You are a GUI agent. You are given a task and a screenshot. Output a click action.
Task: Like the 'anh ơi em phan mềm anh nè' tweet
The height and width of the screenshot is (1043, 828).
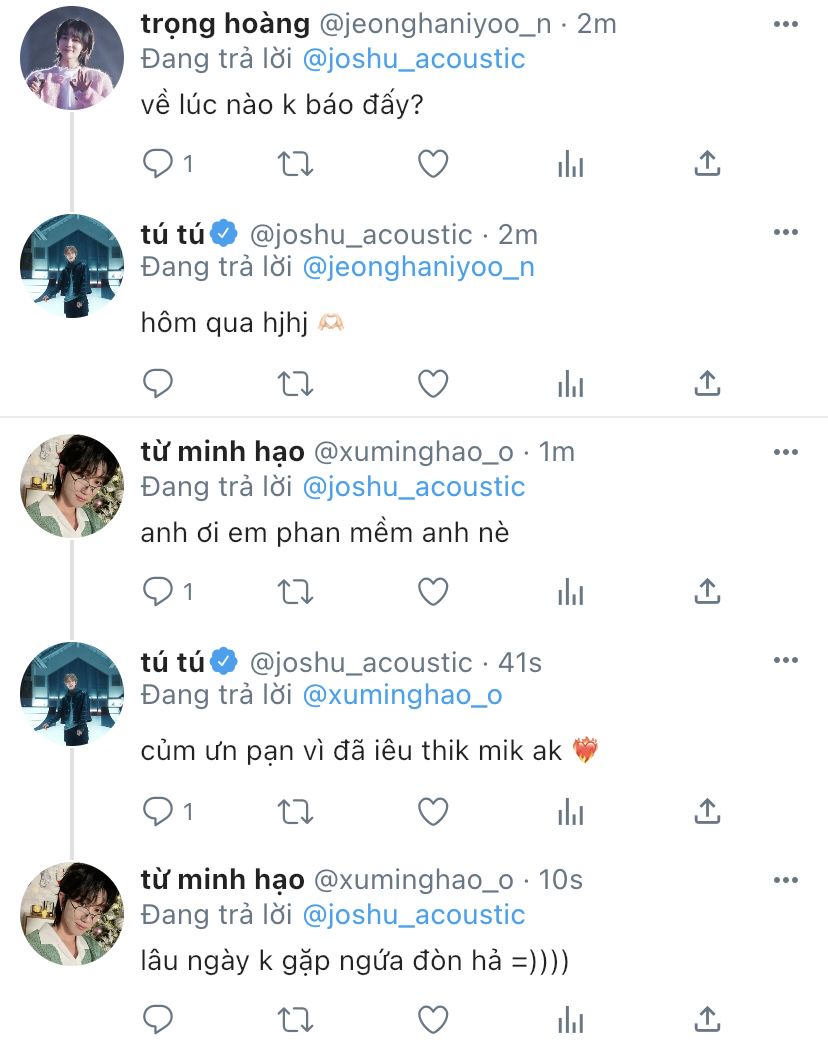point(432,591)
